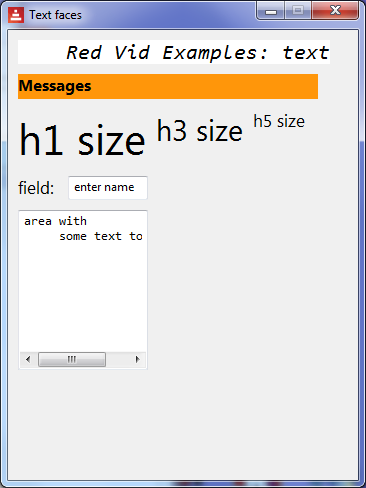Minimize the Text faces window
This screenshot has height=488, width=366.
(x=271, y=11)
